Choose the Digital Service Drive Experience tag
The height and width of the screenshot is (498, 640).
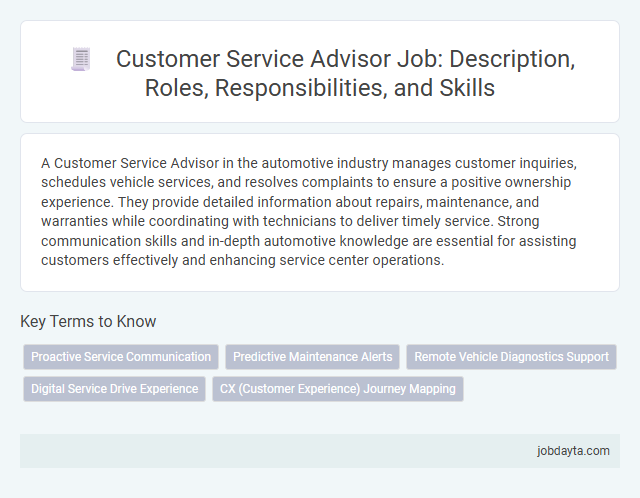point(115,389)
